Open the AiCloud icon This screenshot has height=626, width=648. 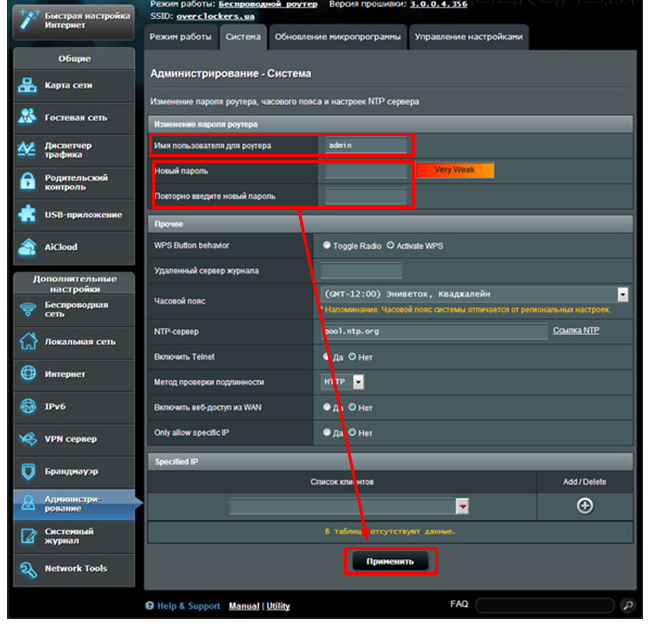click(27, 247)
